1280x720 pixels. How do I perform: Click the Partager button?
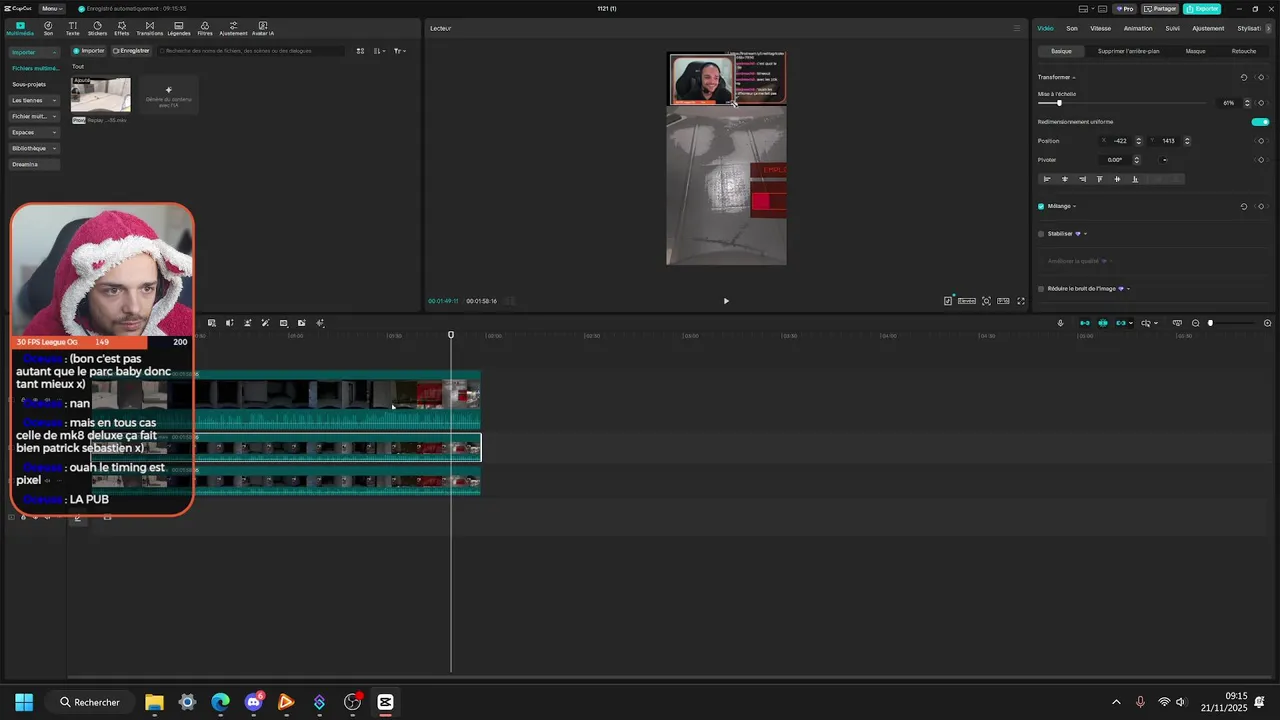[x=1160, y=9]
